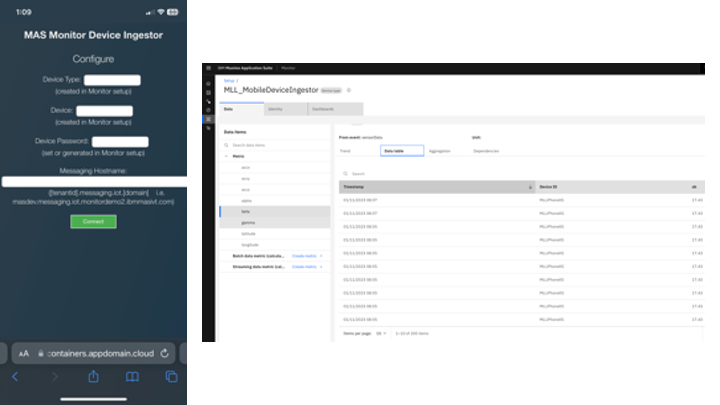
Task: Tap the Safari share icon
Action: pos(93,376)
